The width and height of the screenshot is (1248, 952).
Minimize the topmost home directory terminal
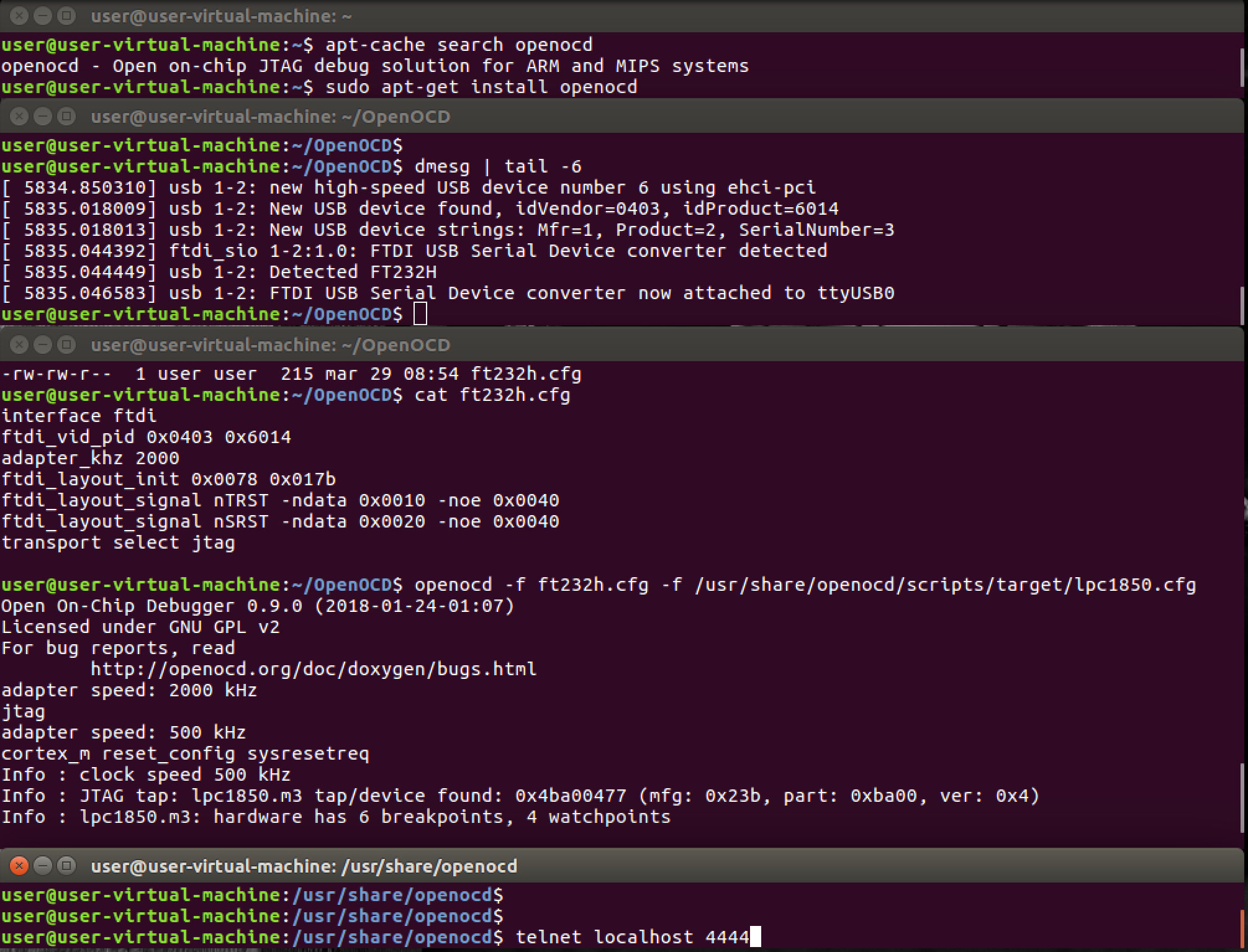(x=43, y=16)
